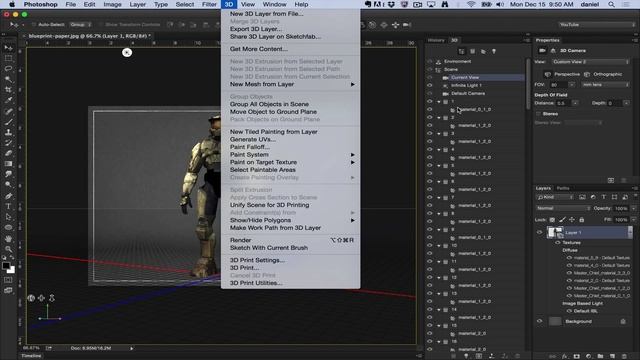Open the Fill value slider arrow
The height and width of the screenshot is (360, 640).
[633, 220]
